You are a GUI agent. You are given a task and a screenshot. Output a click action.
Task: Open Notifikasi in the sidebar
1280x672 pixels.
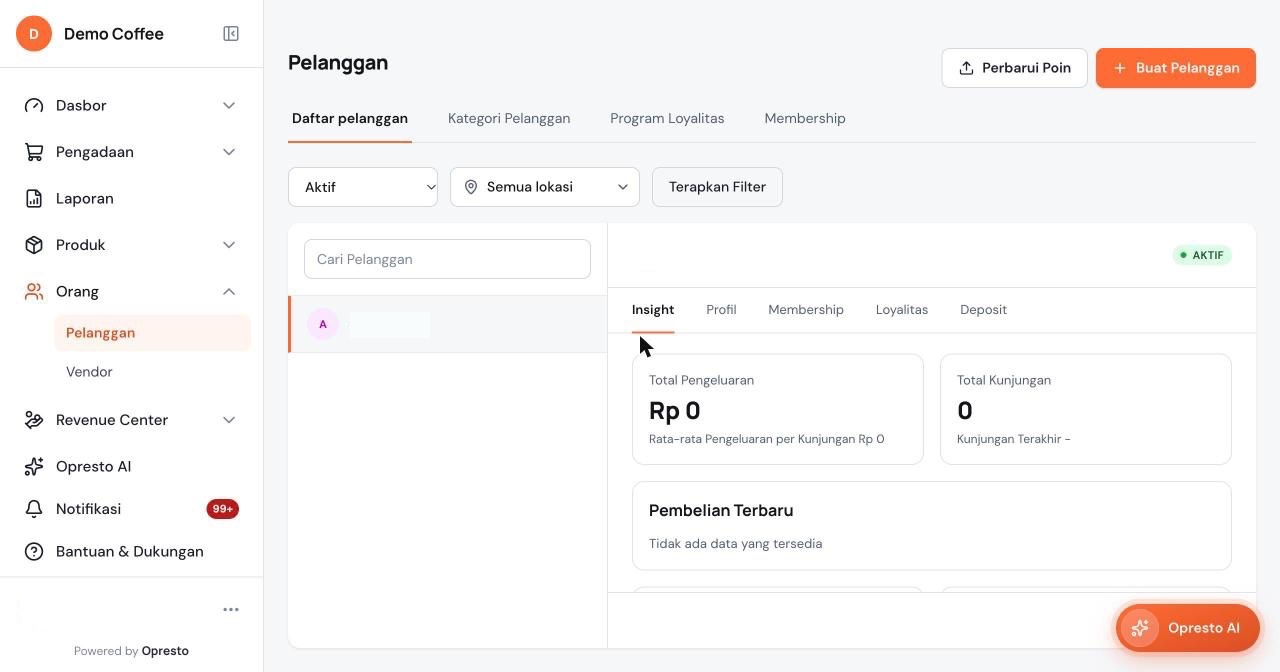pos(132,509)
